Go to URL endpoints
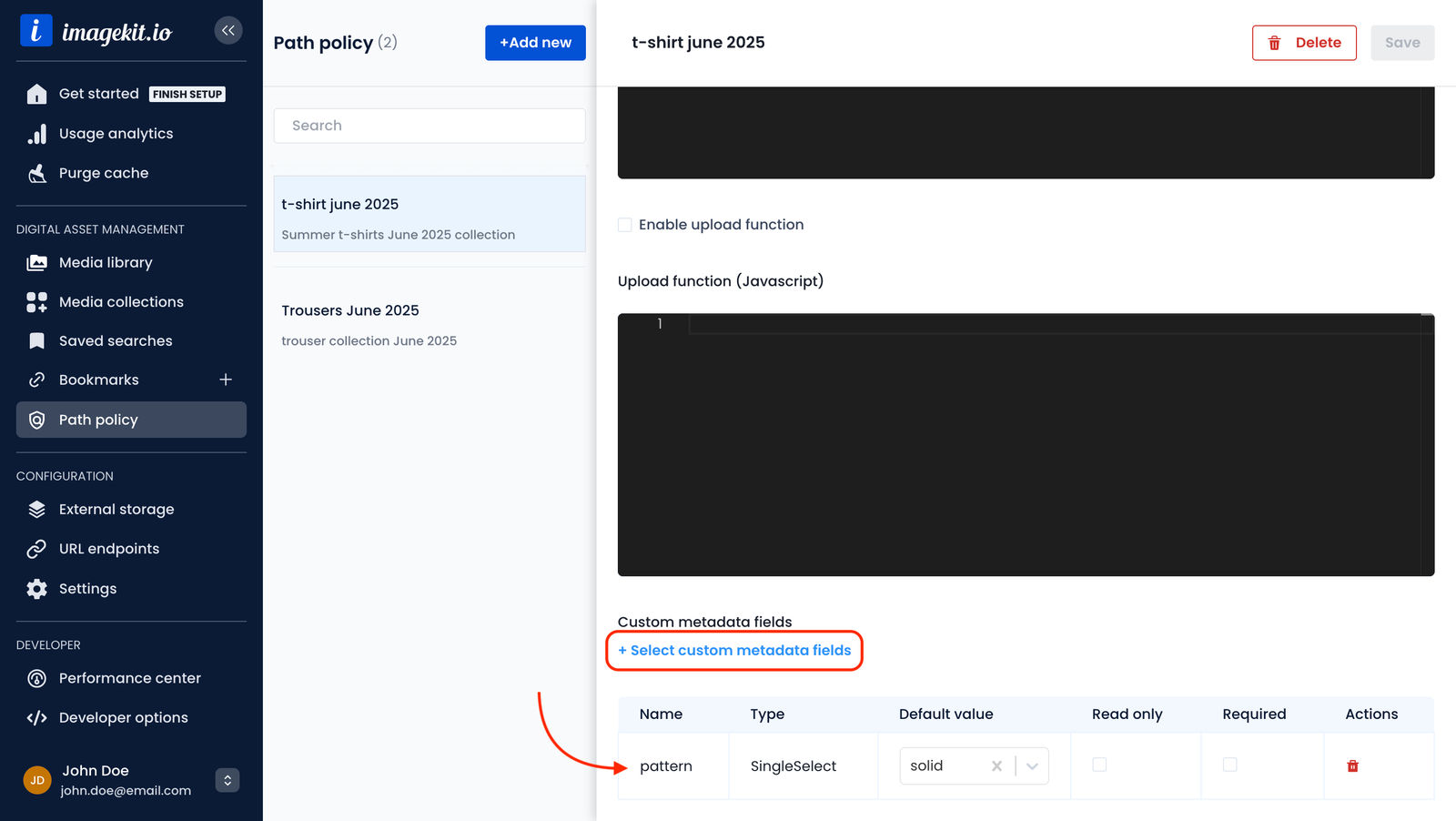Viewport: 1456px width, 821px height. click(x=109, y=549)
